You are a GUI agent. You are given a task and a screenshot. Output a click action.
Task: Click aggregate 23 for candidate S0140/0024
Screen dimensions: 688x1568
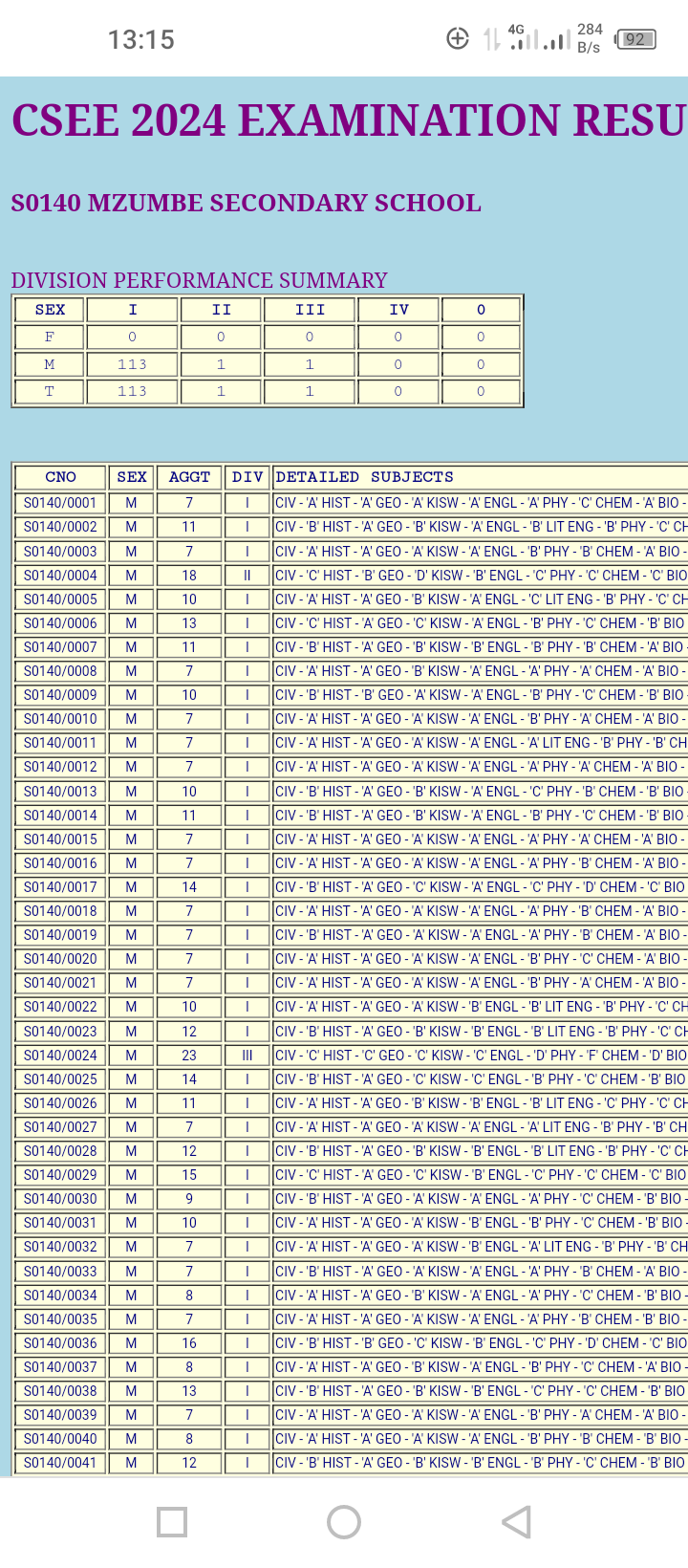pyautogui.click(x=189, y=1056)
